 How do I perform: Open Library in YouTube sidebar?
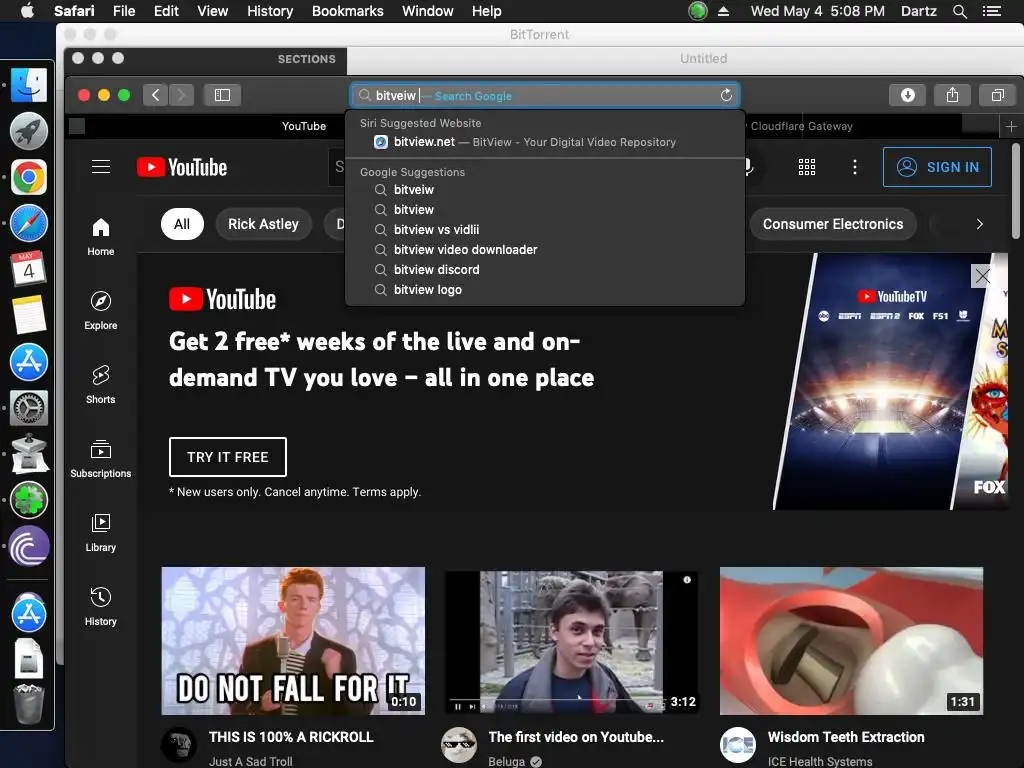(101, 532)
